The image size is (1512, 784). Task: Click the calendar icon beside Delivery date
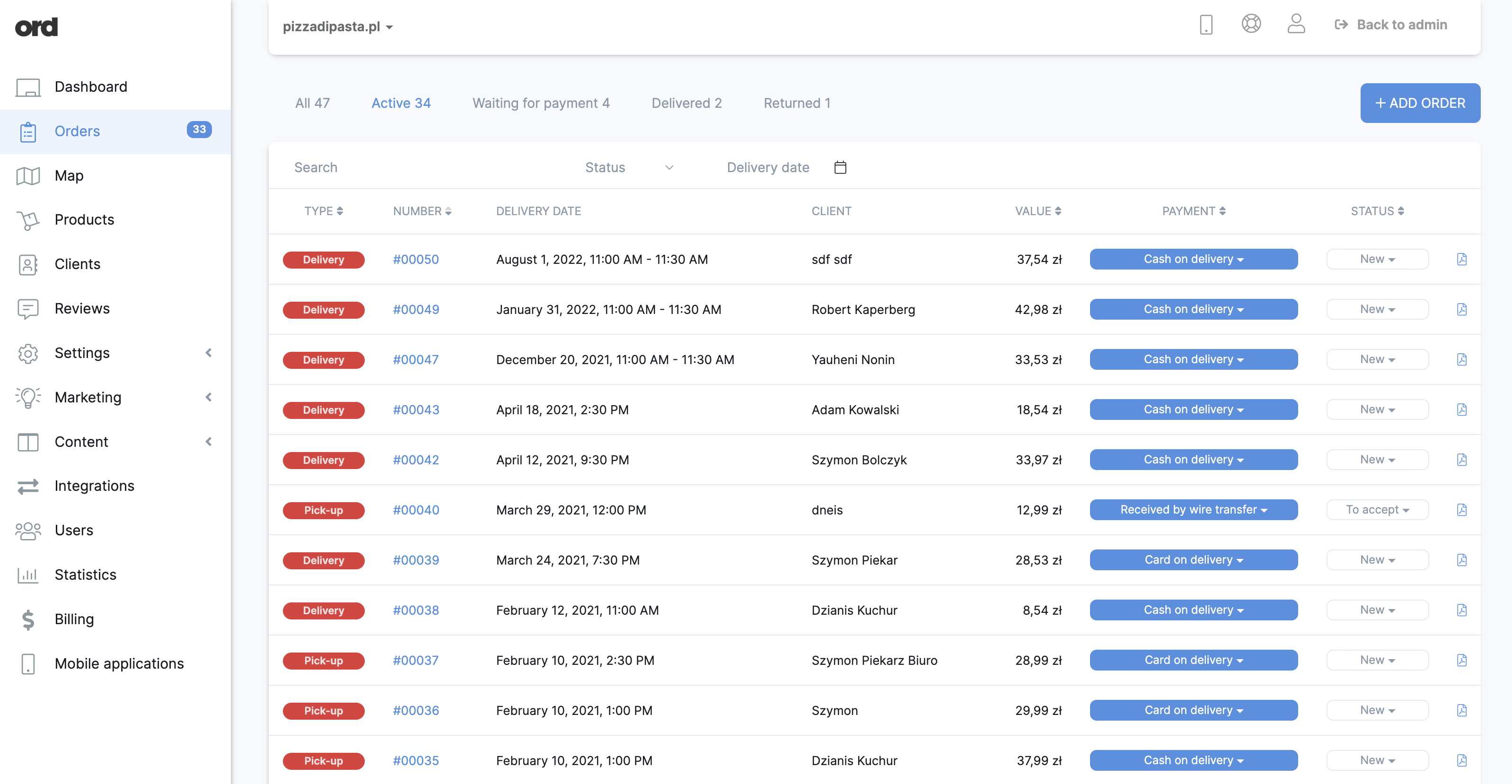point(840,167)
